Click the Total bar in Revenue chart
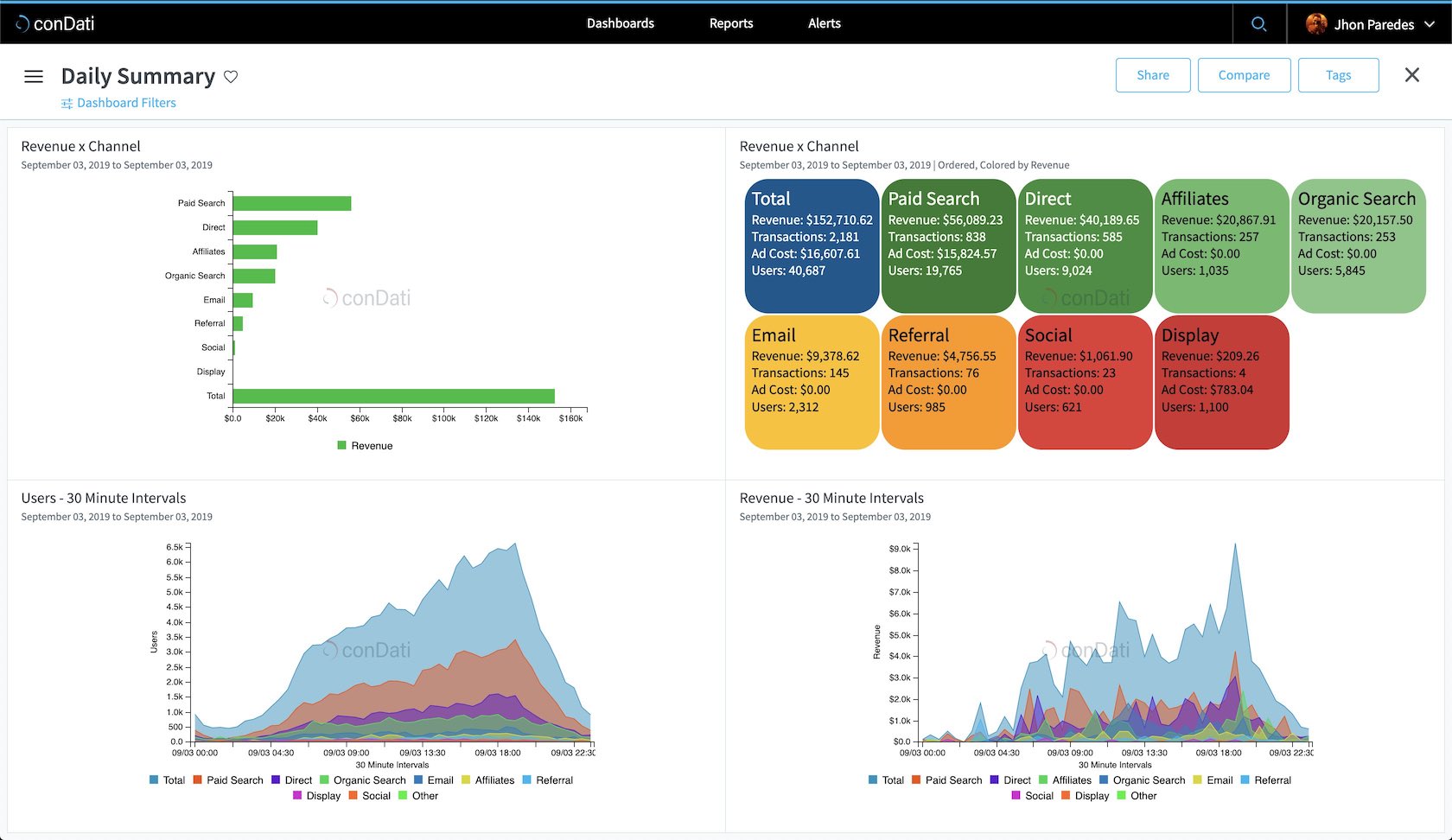Image resolution: width=1452 pixels, height=840 pixels. 393,396
